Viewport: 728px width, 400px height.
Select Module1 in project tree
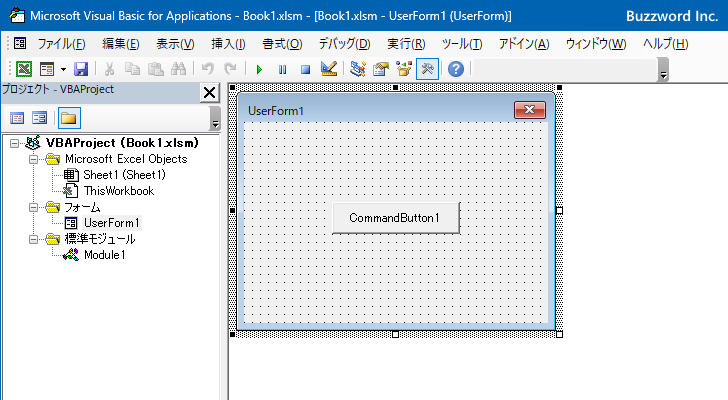click(x=104, y=255)
